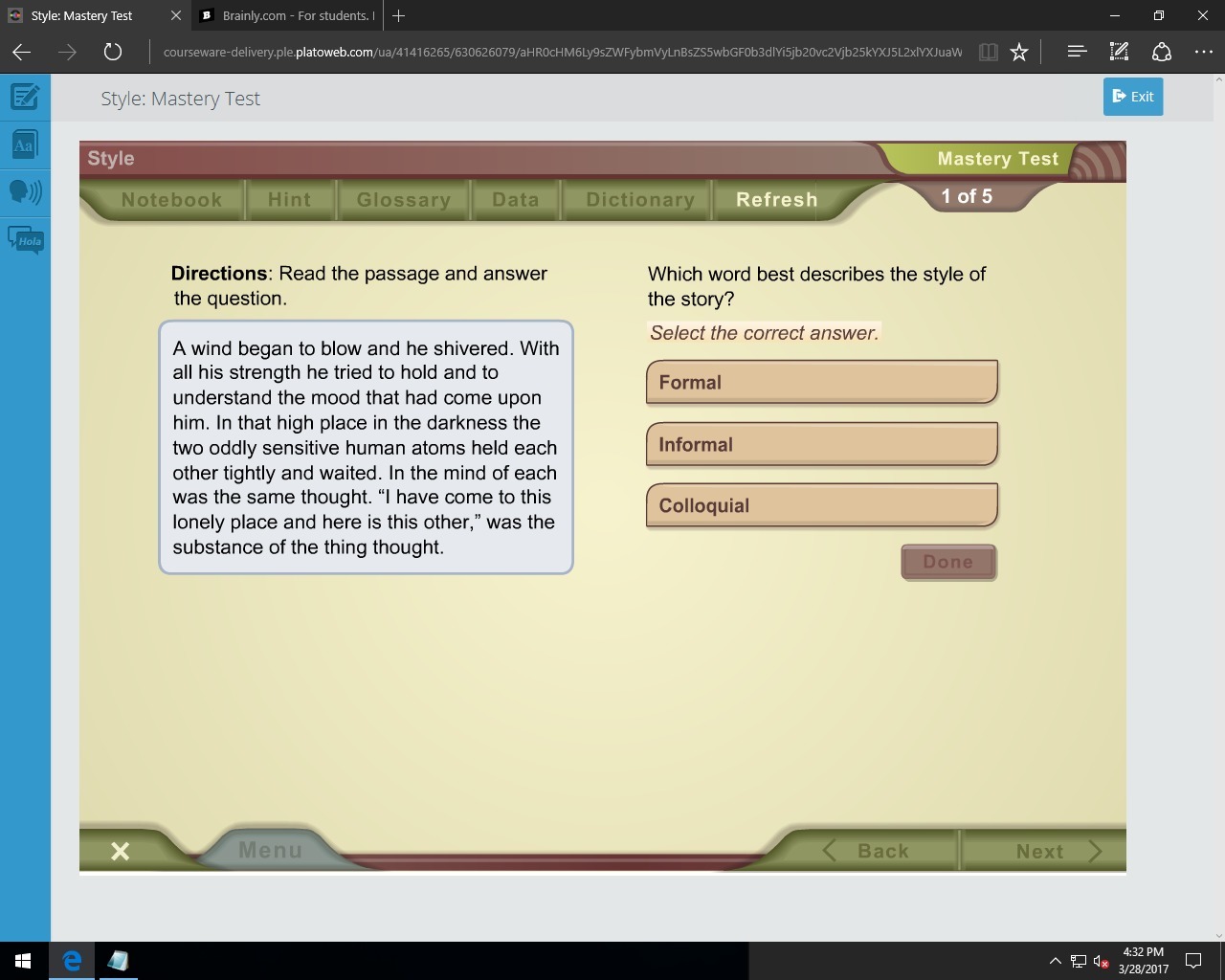Open the Dictionary tool
The image size is (1225, 980).
pos(640,199)
